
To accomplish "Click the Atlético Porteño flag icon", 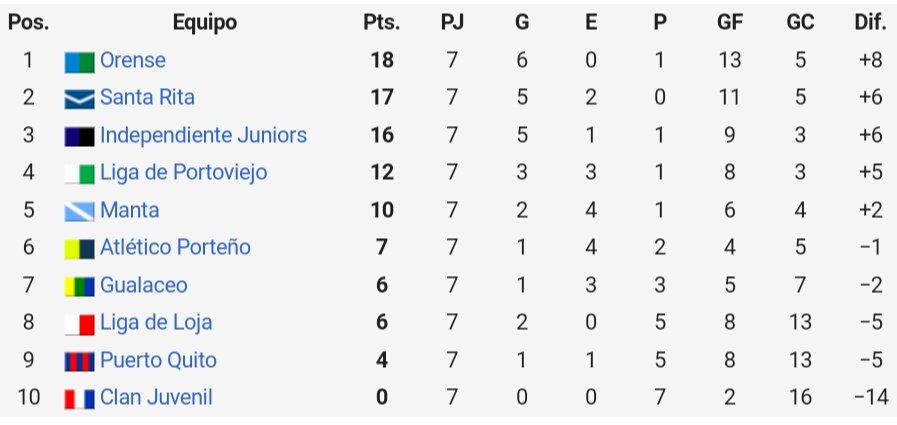I will pos(79,249).
